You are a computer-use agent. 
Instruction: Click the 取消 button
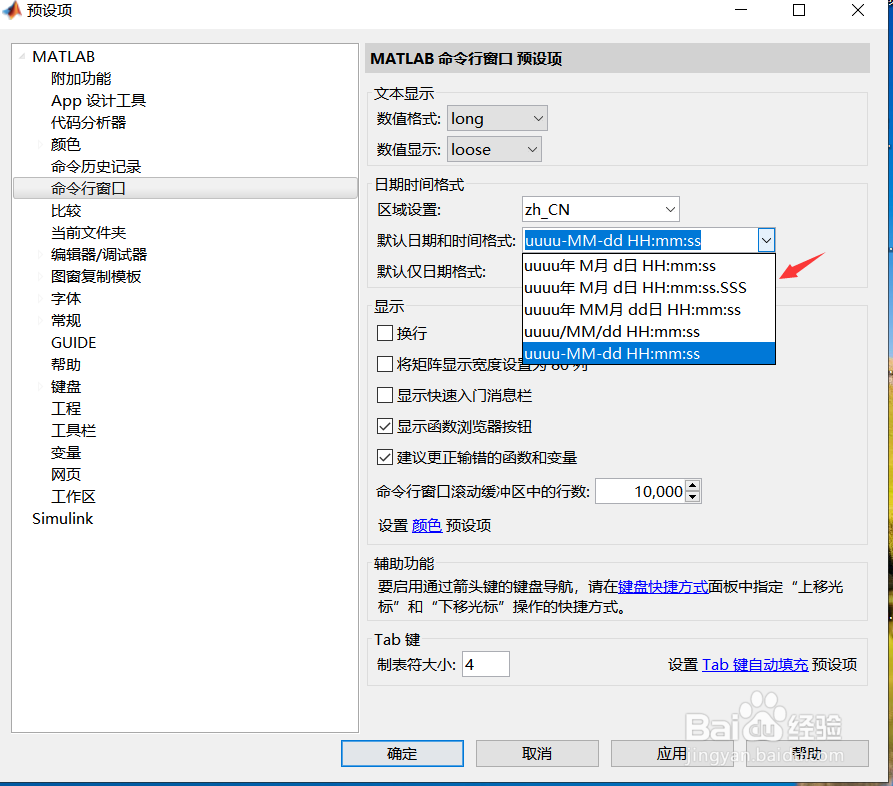click(537, 754)
